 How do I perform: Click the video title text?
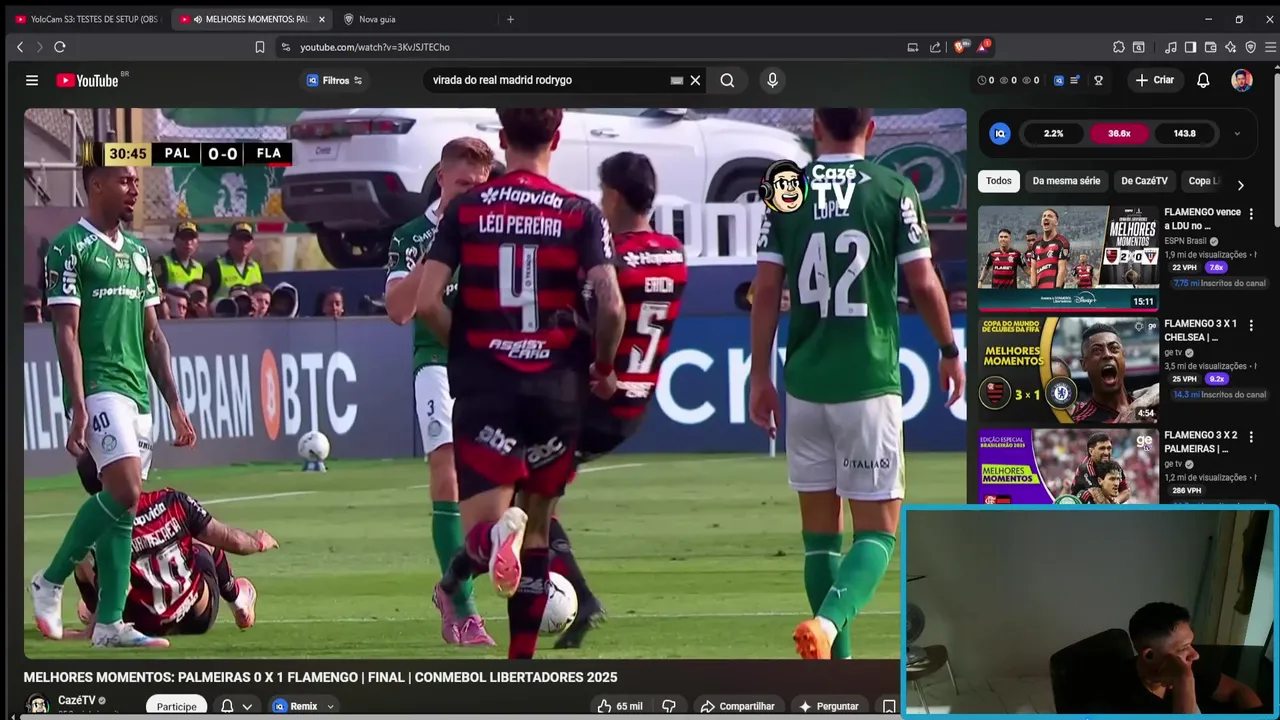[x=320, y=677]
